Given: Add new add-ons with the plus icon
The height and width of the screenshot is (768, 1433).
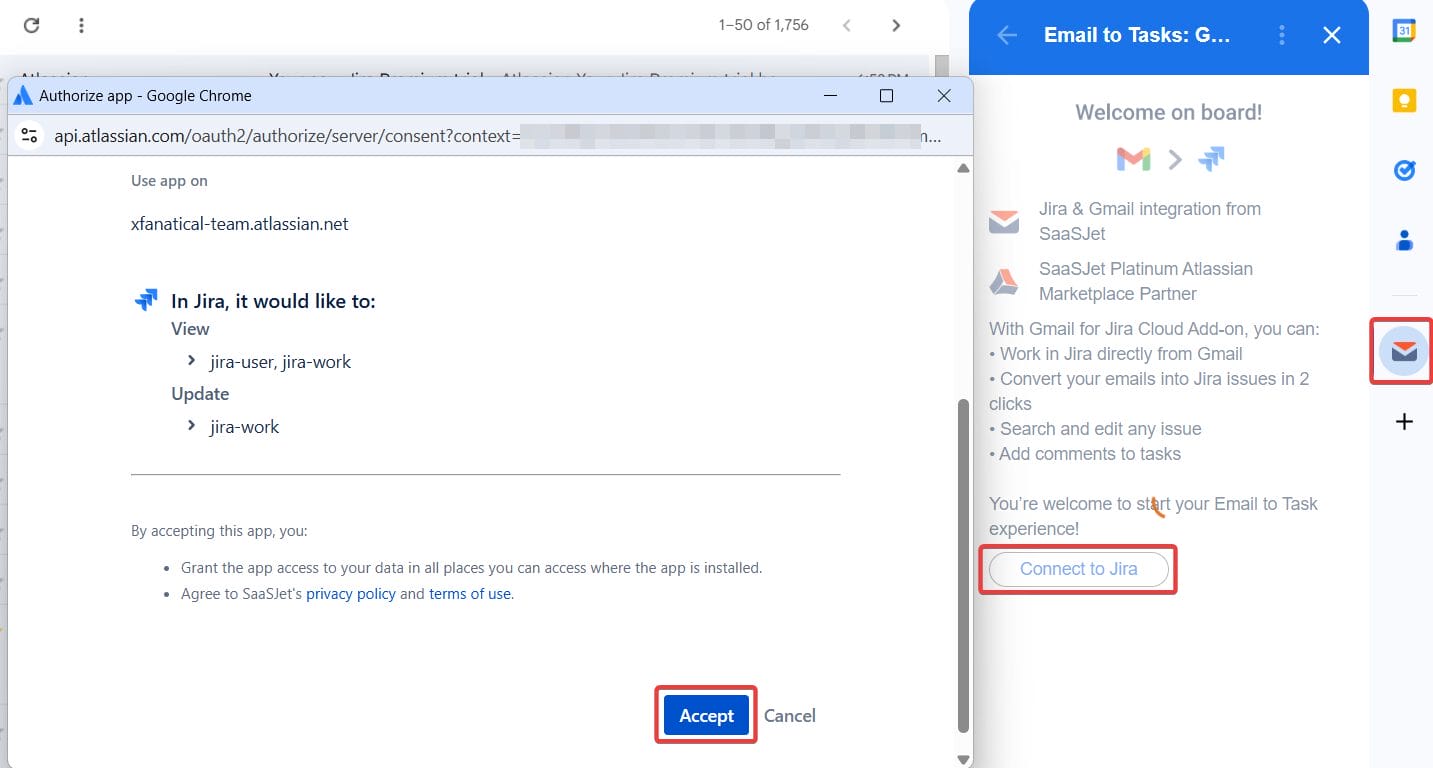Looking at the screenshot, I should [1404, 421].
